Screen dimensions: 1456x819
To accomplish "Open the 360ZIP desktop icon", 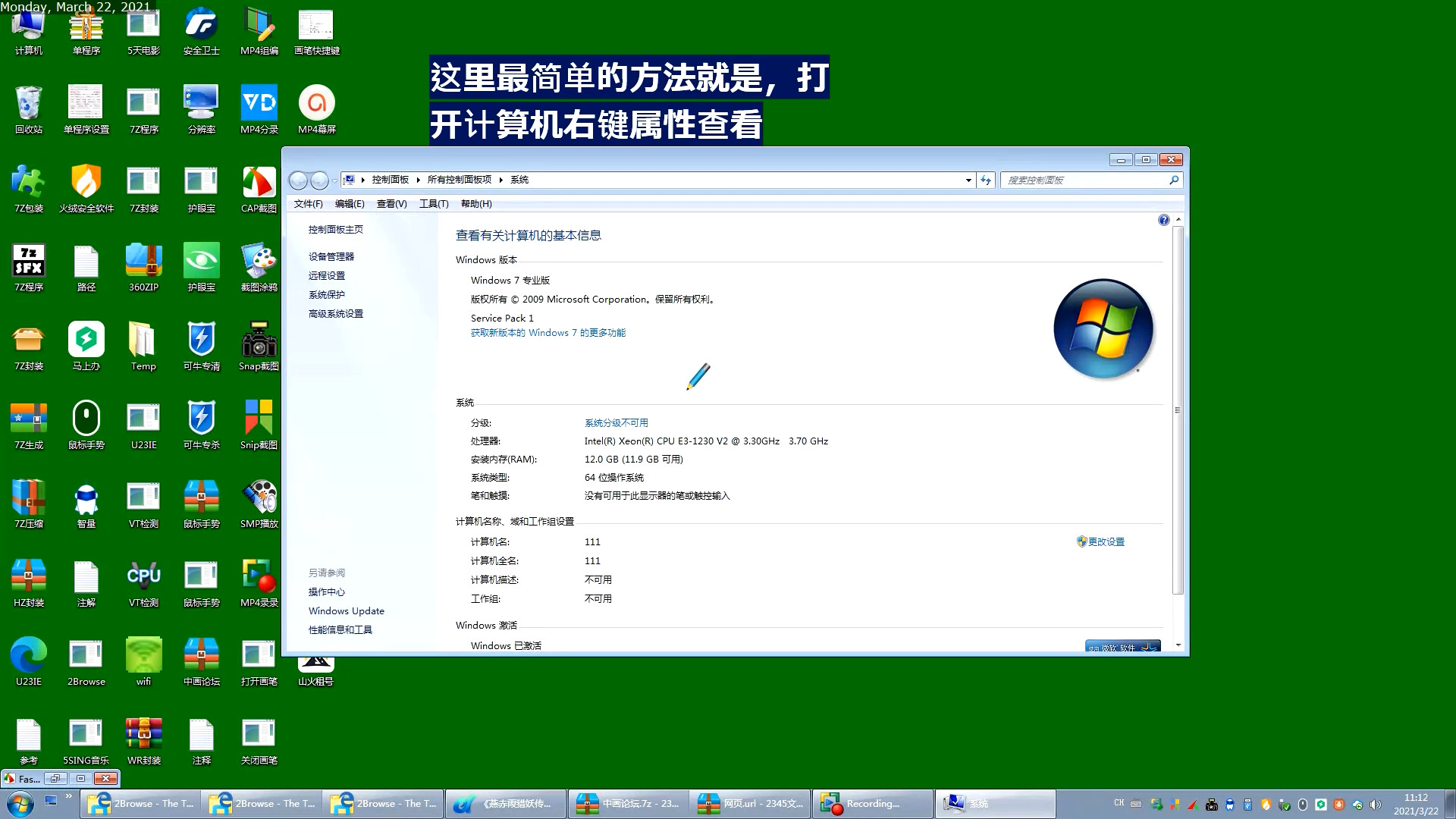I will (x=143, y=268).
